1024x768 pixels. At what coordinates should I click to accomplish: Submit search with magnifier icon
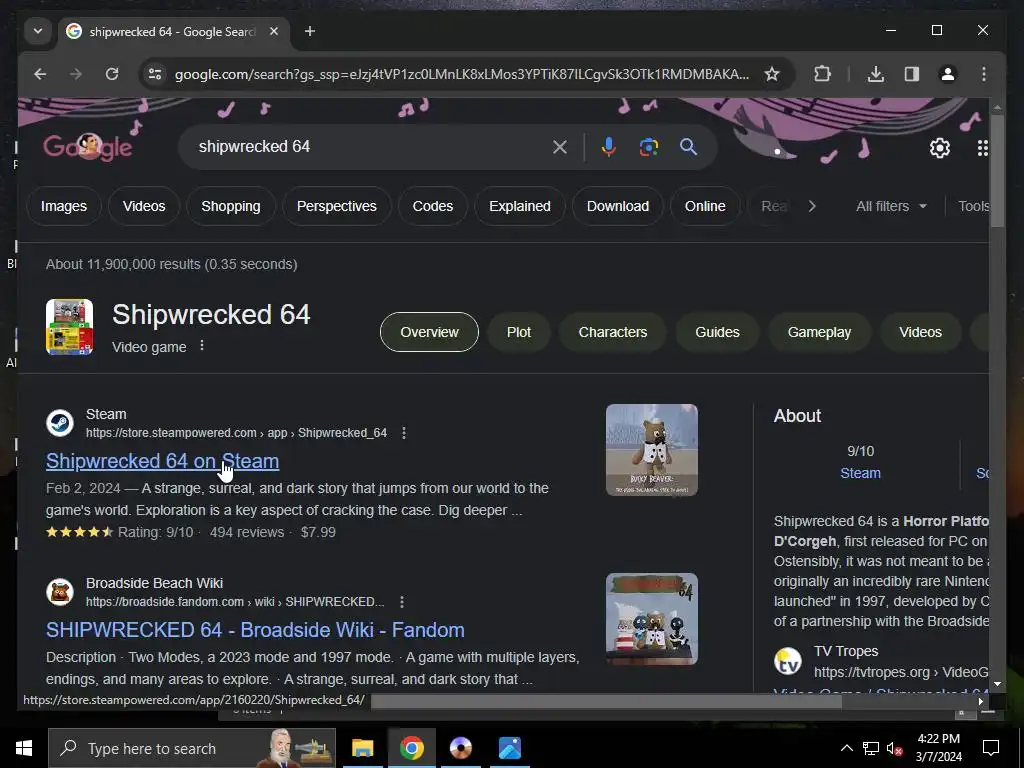[688, 147]
